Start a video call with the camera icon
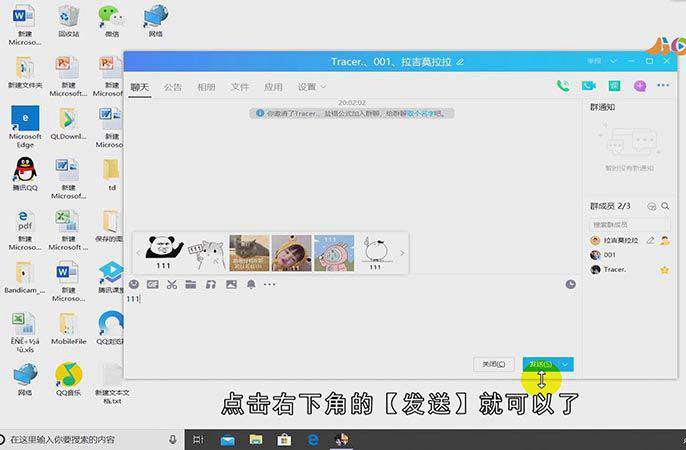 [588, 86]
